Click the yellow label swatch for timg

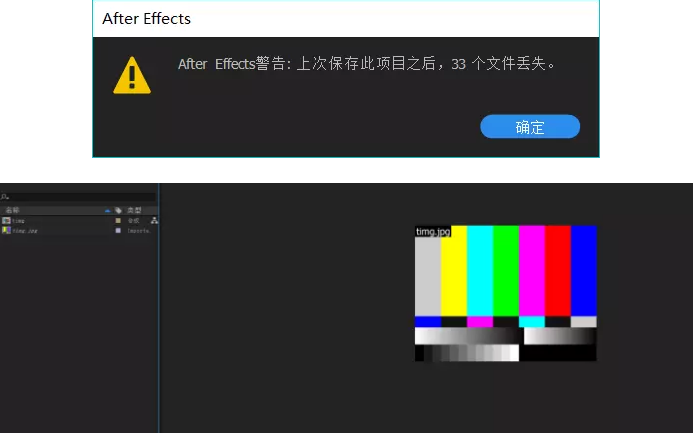click(118, 220)
